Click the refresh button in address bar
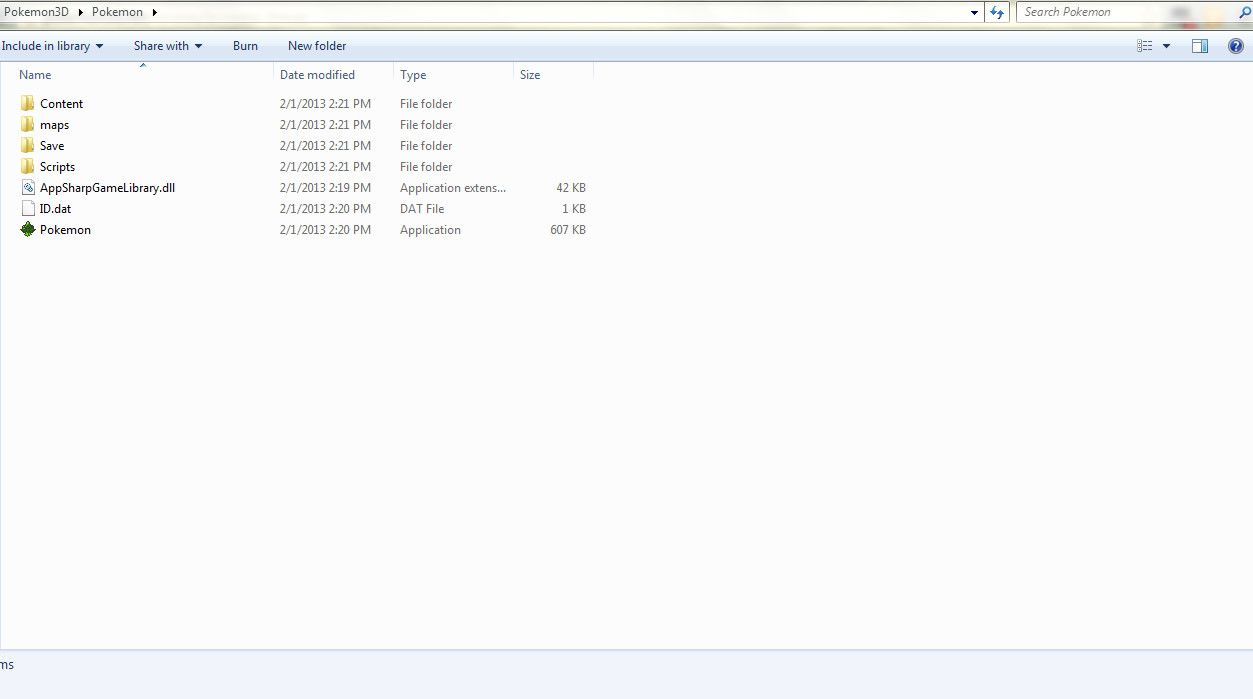Image resolution: width=1253 pixels, height=699 pixels. [997, 12]
